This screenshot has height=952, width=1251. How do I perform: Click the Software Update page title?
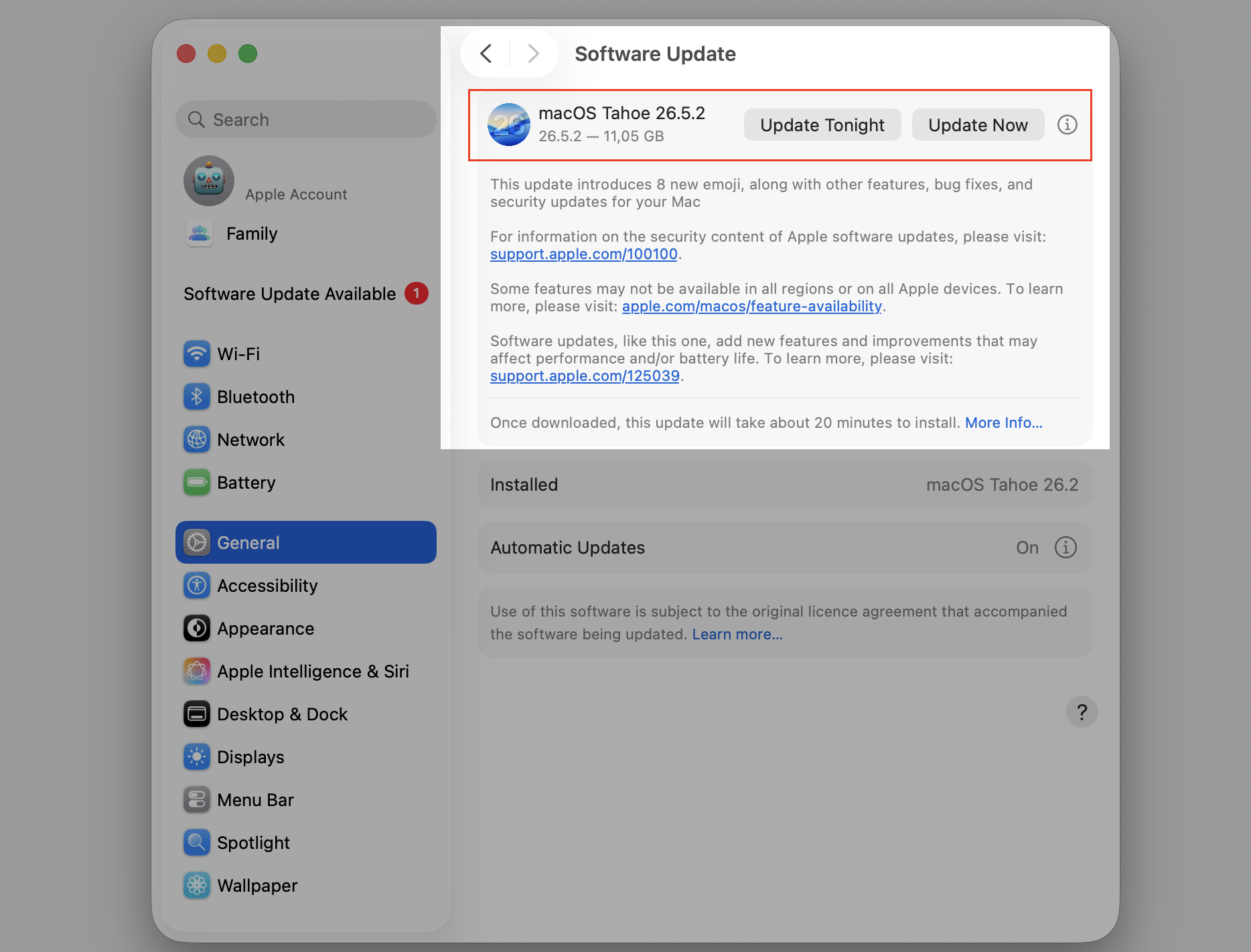click(655, 54)
